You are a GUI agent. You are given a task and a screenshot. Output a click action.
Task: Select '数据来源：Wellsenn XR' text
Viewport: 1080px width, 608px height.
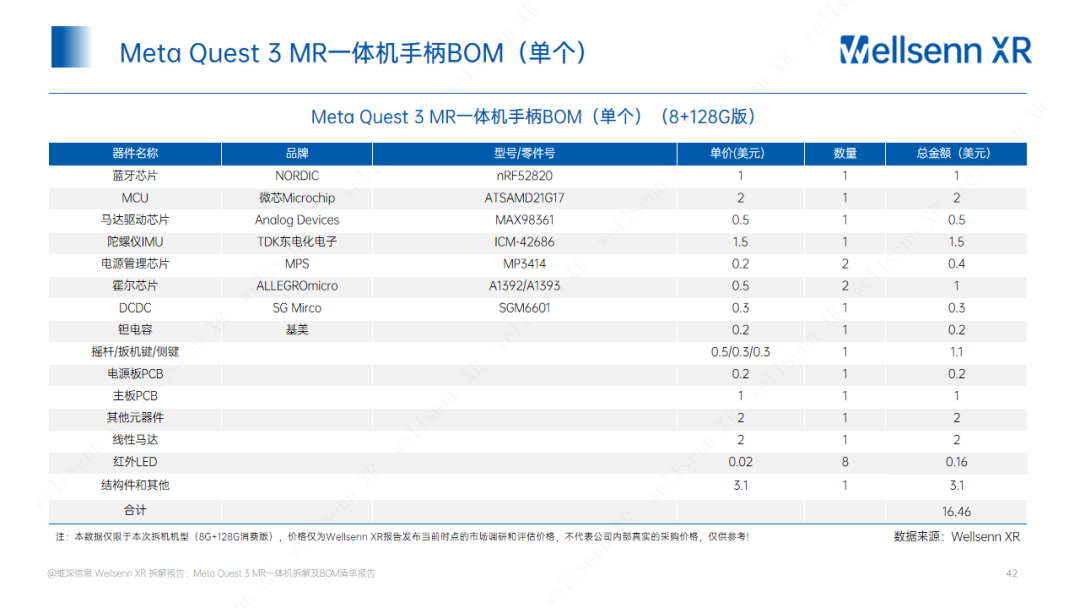[957, 536]
